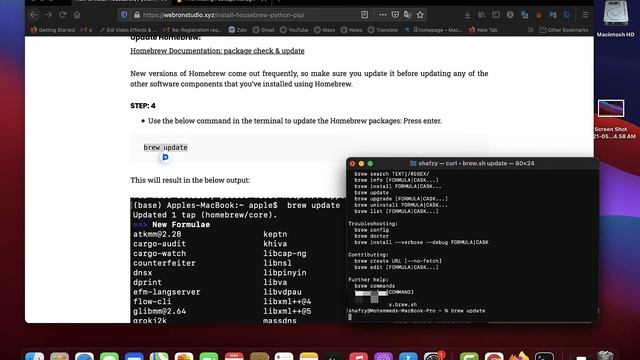Screen dimensions: 640x360
Task: Open the page actions three-dot menu
Action: [x=382, y=15]
